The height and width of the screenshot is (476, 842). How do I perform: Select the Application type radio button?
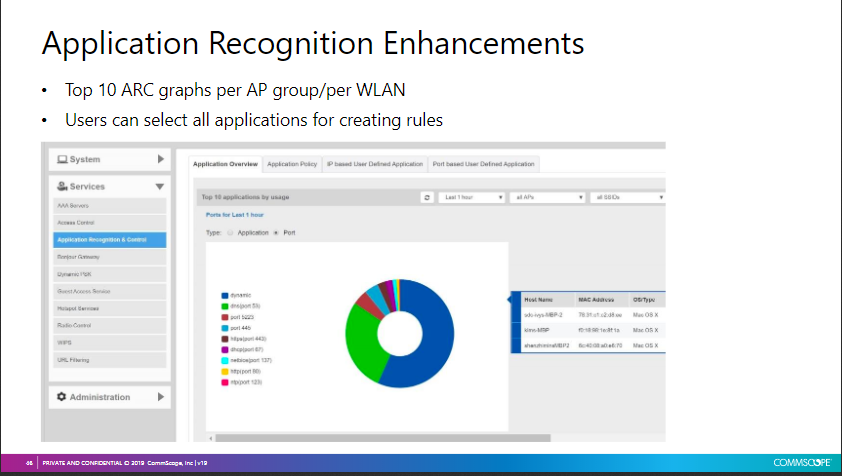[231, 232]
